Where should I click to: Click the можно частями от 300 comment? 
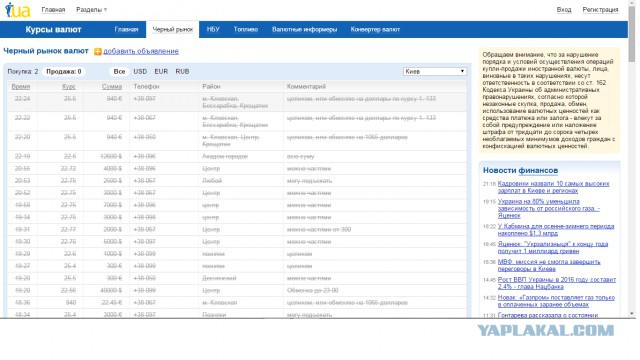[x=319, y=229]
